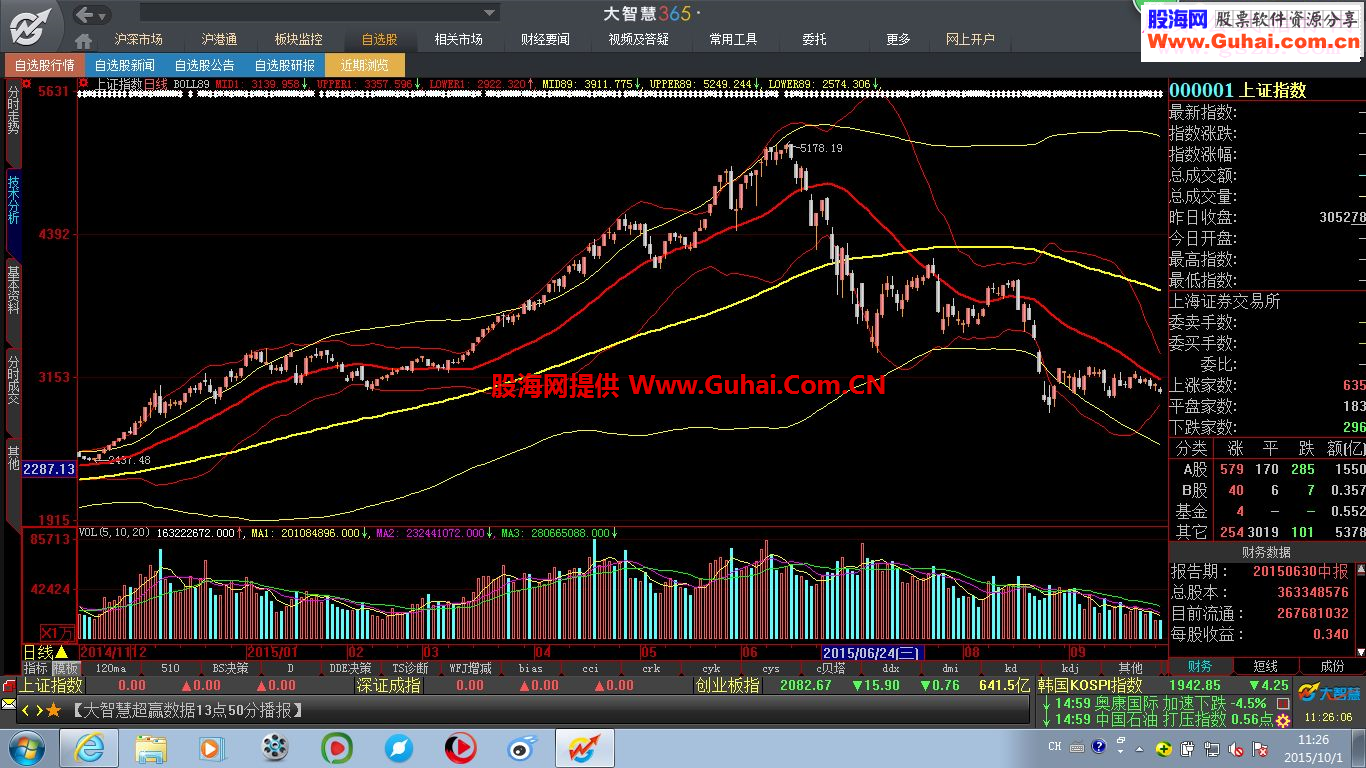The width and height of the screenshot is (1366, 768).
Task: Click the 大智慧 logo at bottom-right
Action: (1329, 692)
